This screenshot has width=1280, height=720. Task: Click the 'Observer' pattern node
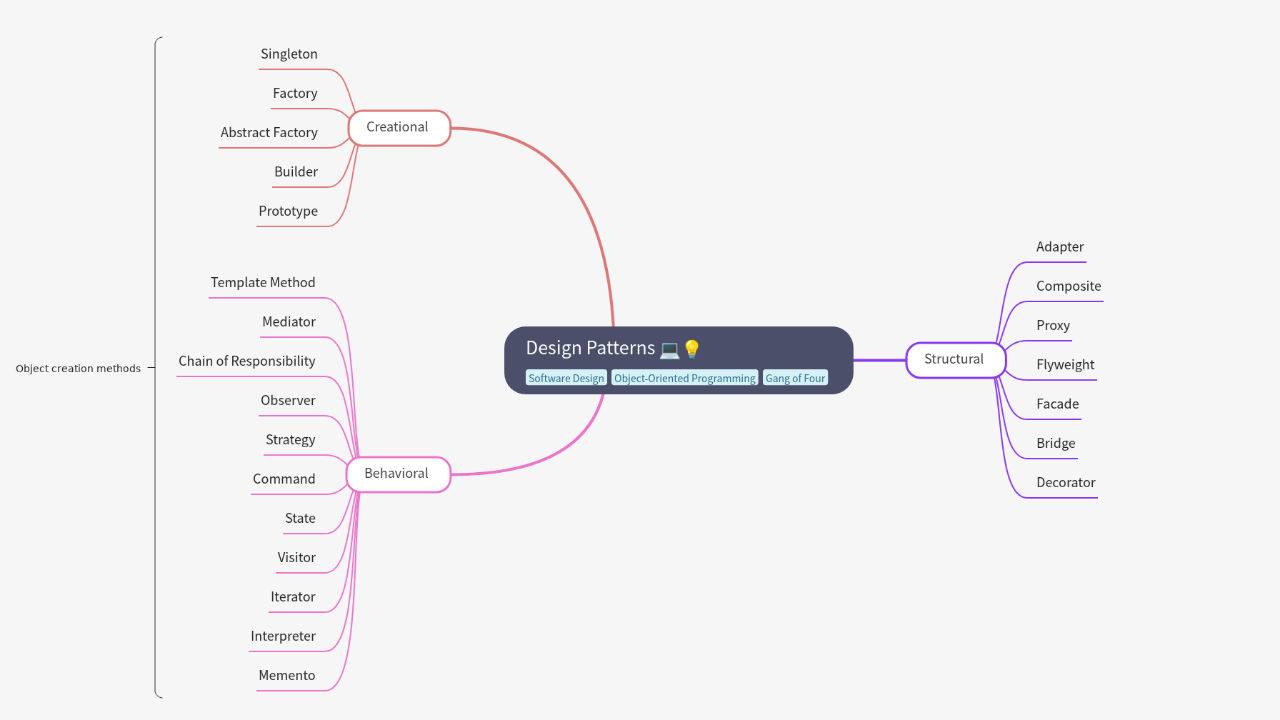coord(288,399)
